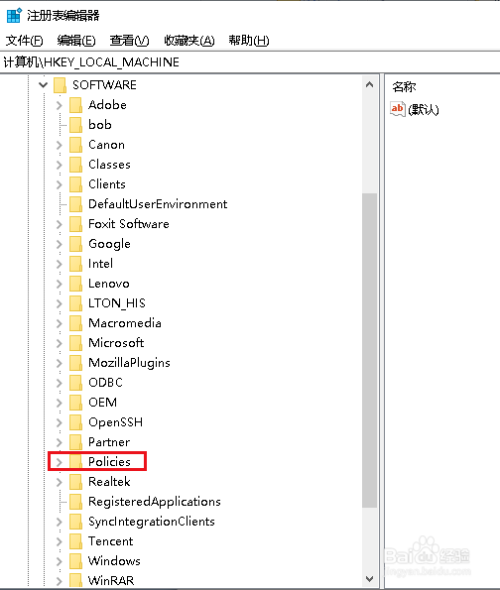Expand the Realtek key
Screen dimensions: 500x590
[59, 482]
